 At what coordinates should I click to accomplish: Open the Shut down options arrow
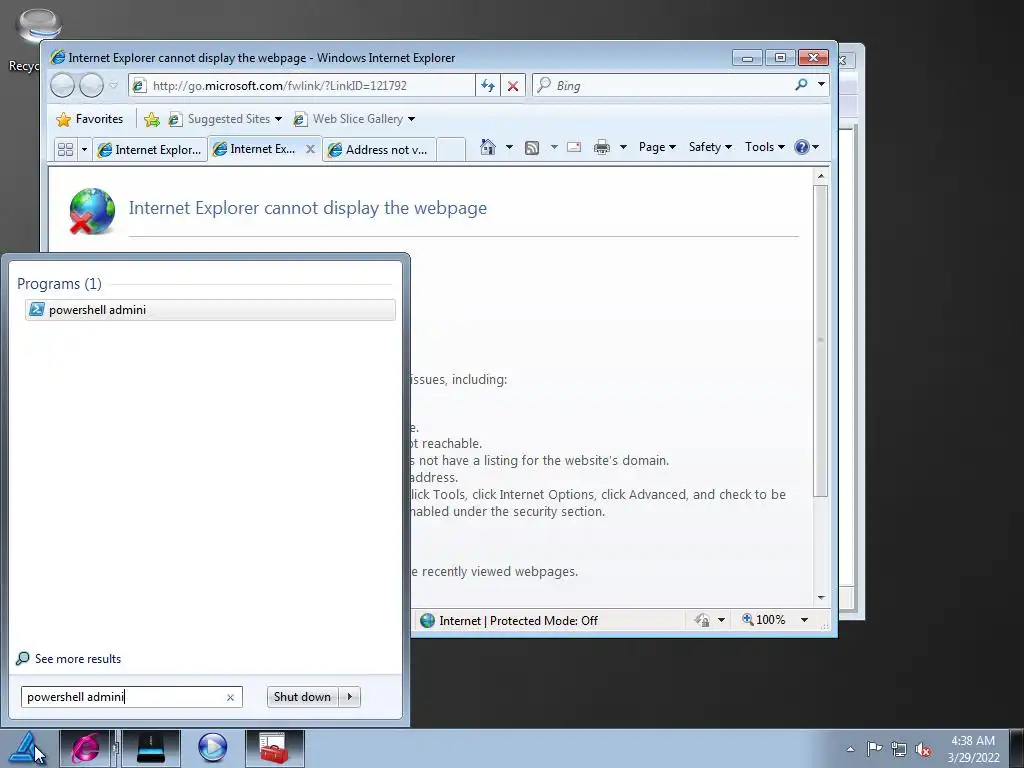(x=349, y=697)
